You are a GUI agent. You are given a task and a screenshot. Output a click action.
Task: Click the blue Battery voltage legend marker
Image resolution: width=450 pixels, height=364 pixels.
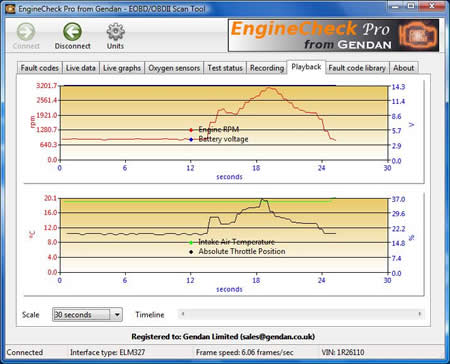pyautogui.click(x=191, y=140)
